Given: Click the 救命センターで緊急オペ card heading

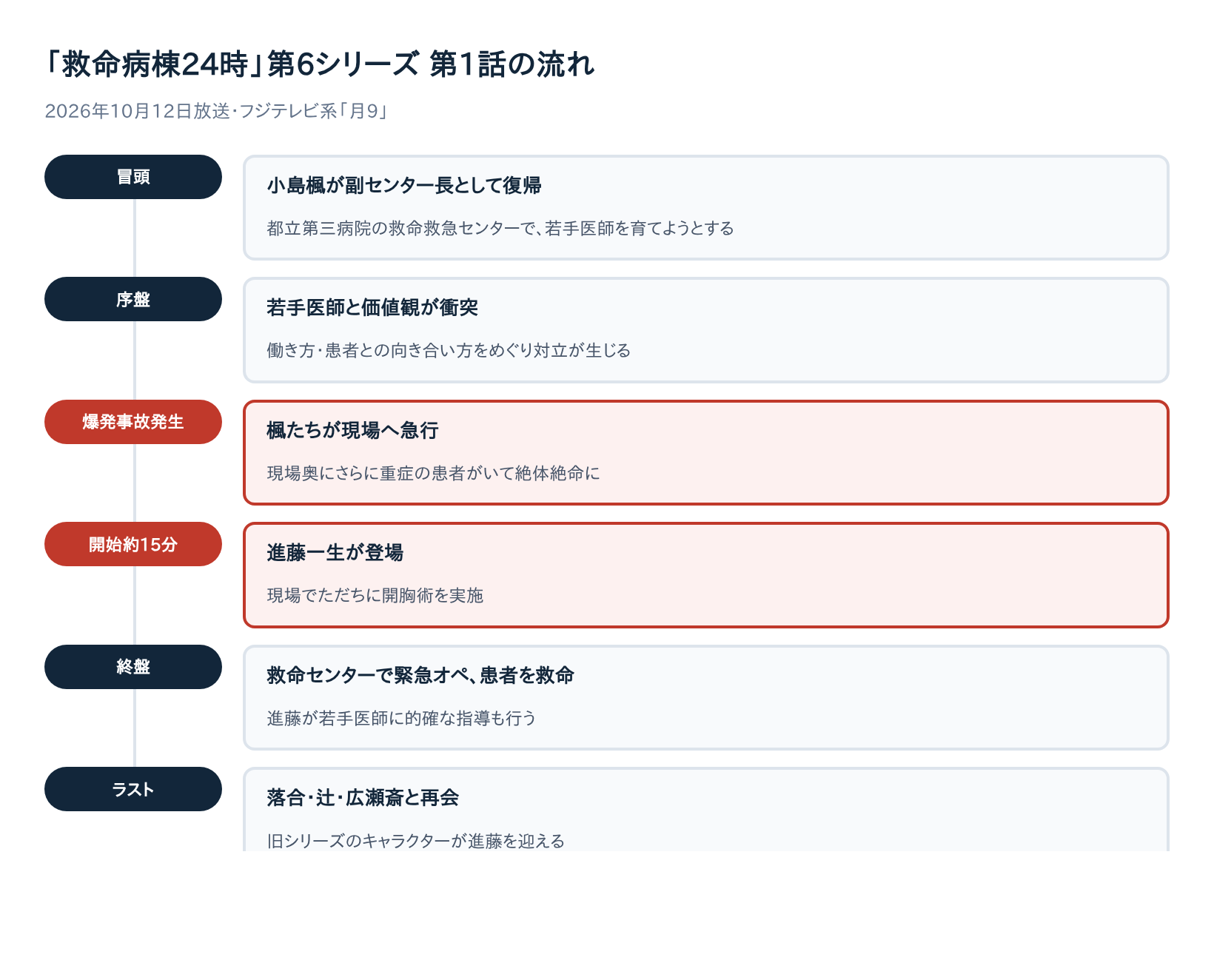Looking at the screenshot, I should [420, 675].
